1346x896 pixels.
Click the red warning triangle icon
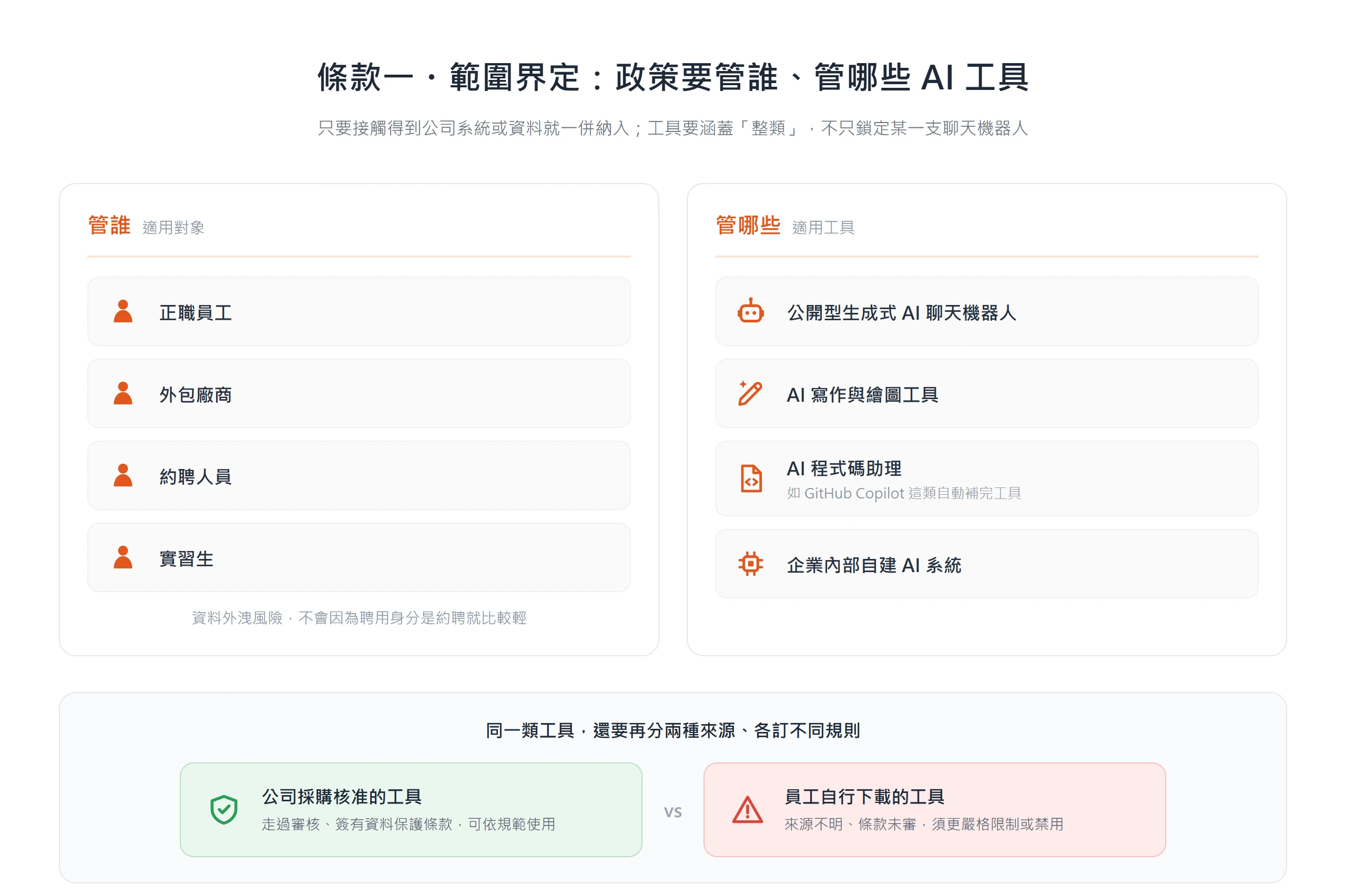(747, 810)
